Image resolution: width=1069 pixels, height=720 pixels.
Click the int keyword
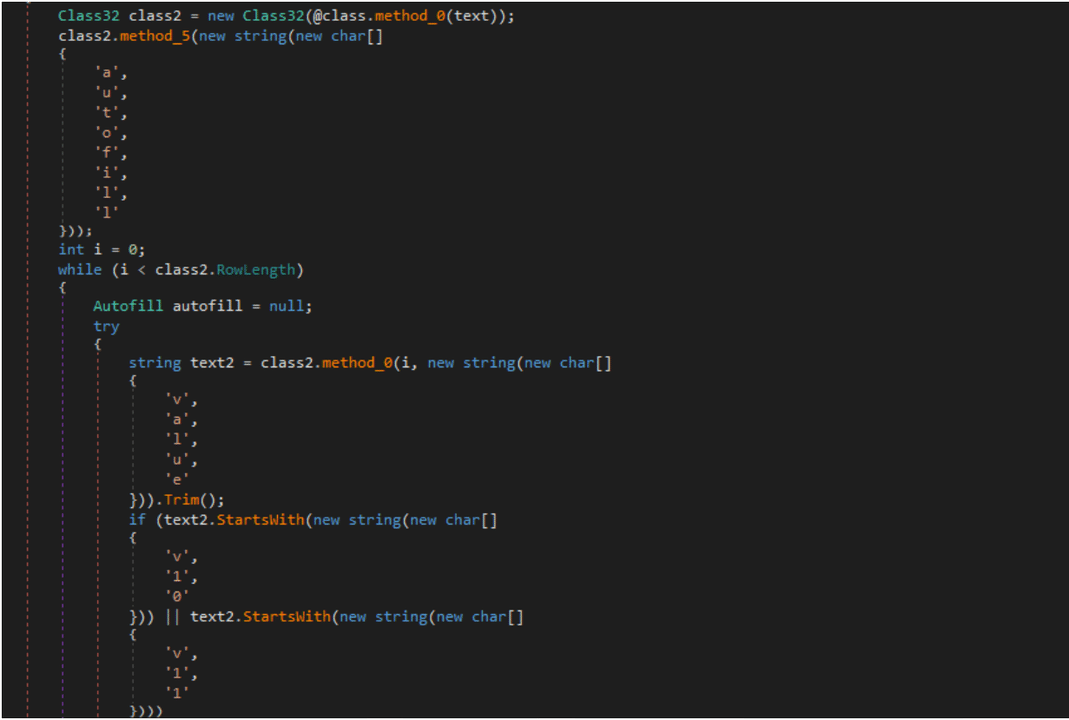[x=71, y=250]
